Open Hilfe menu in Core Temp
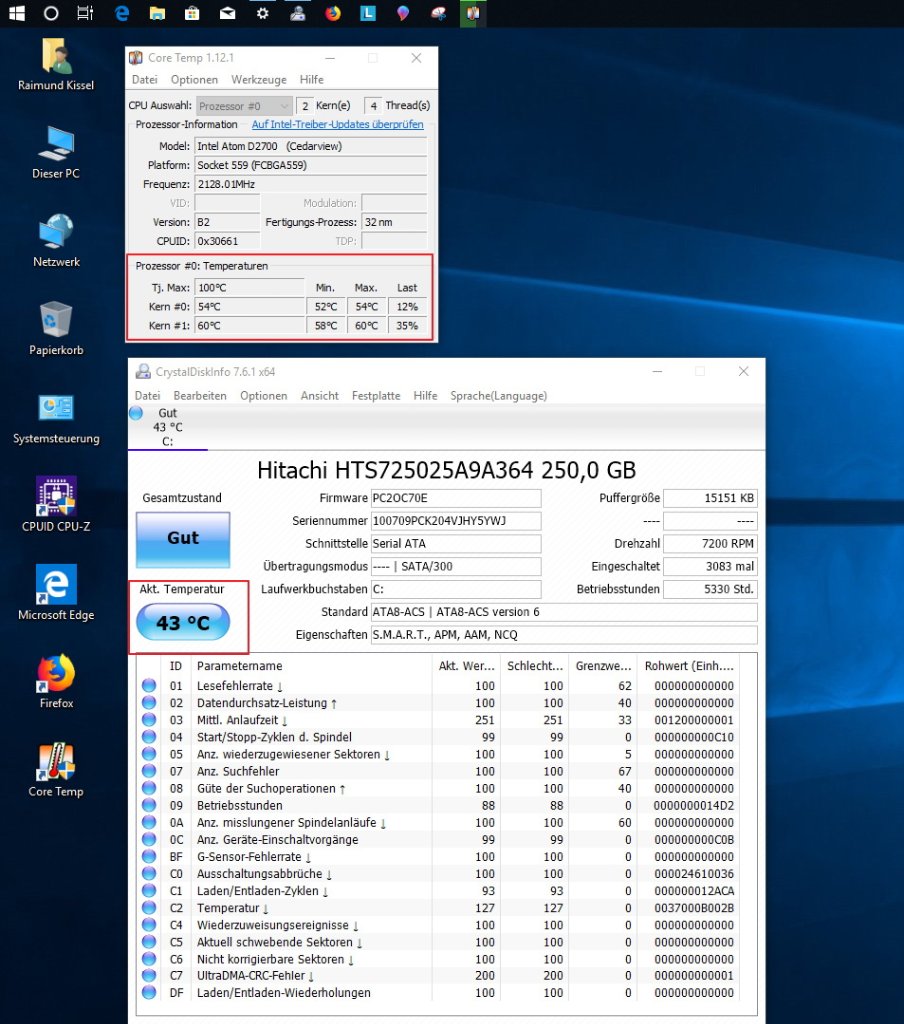Image resolution: width=904 pixels, height=1024 pixels. click(312, 80)
